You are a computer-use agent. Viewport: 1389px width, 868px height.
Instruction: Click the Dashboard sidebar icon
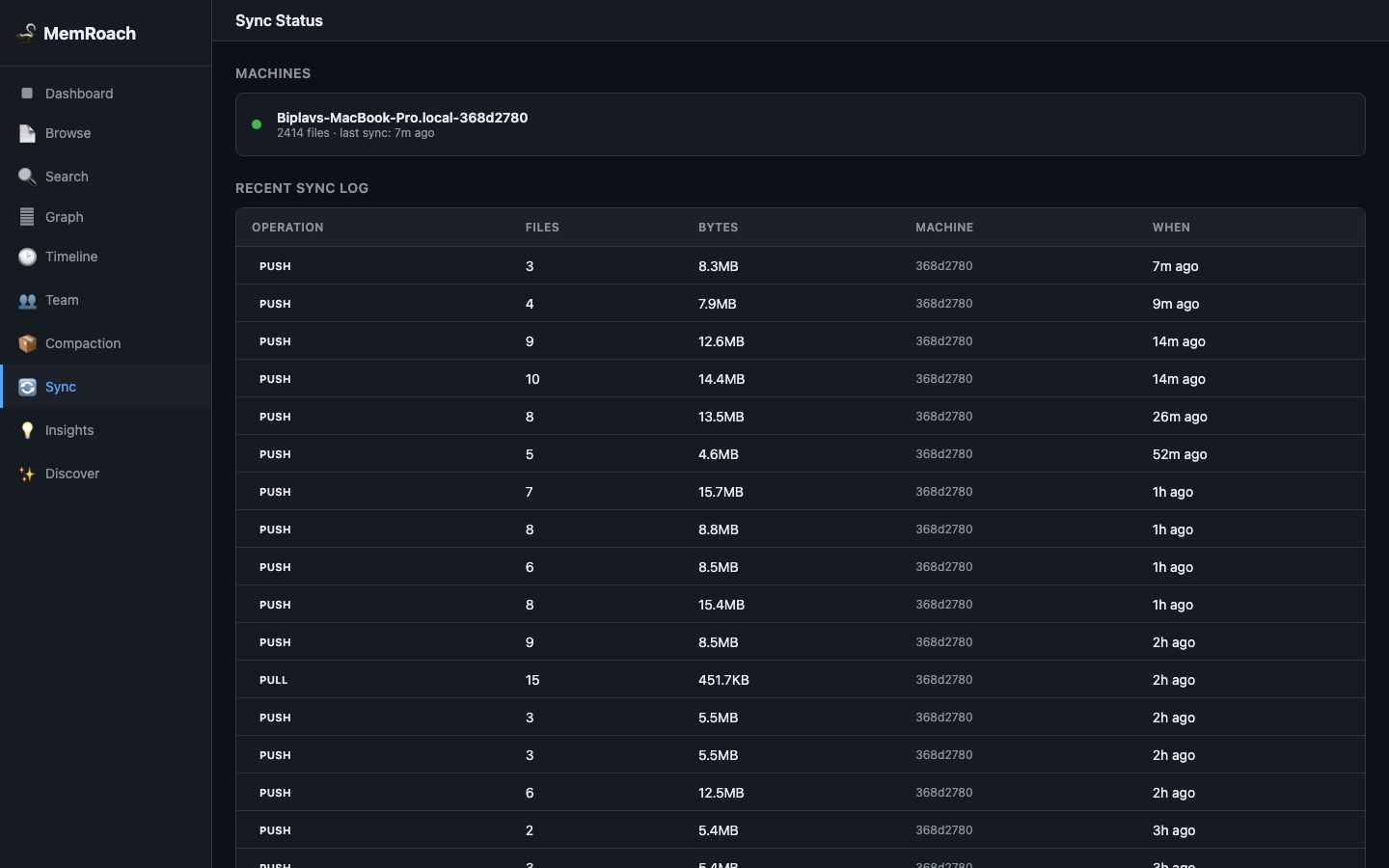[x=27, y=94]
